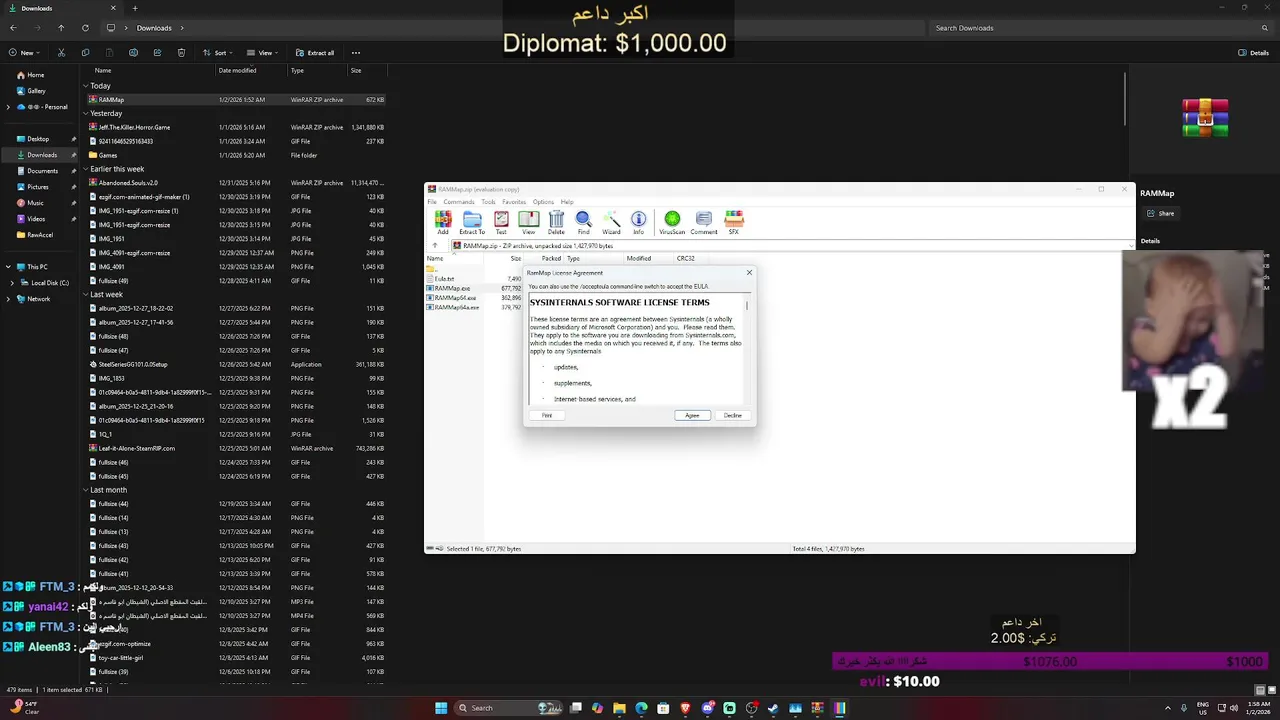Click Decline in RAMMap License Agreement
This screenshot has width=1280, height=720.
click(x=733, y=415)
